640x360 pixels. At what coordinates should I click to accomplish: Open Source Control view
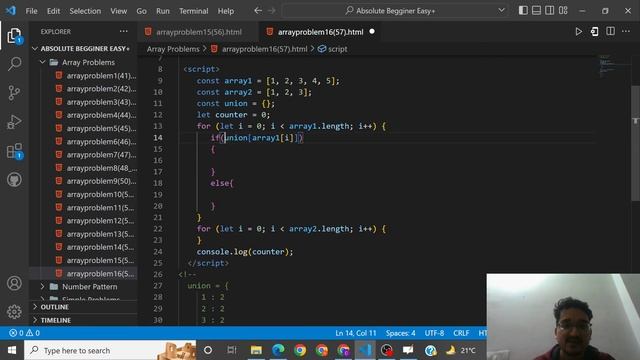(14, 93)
